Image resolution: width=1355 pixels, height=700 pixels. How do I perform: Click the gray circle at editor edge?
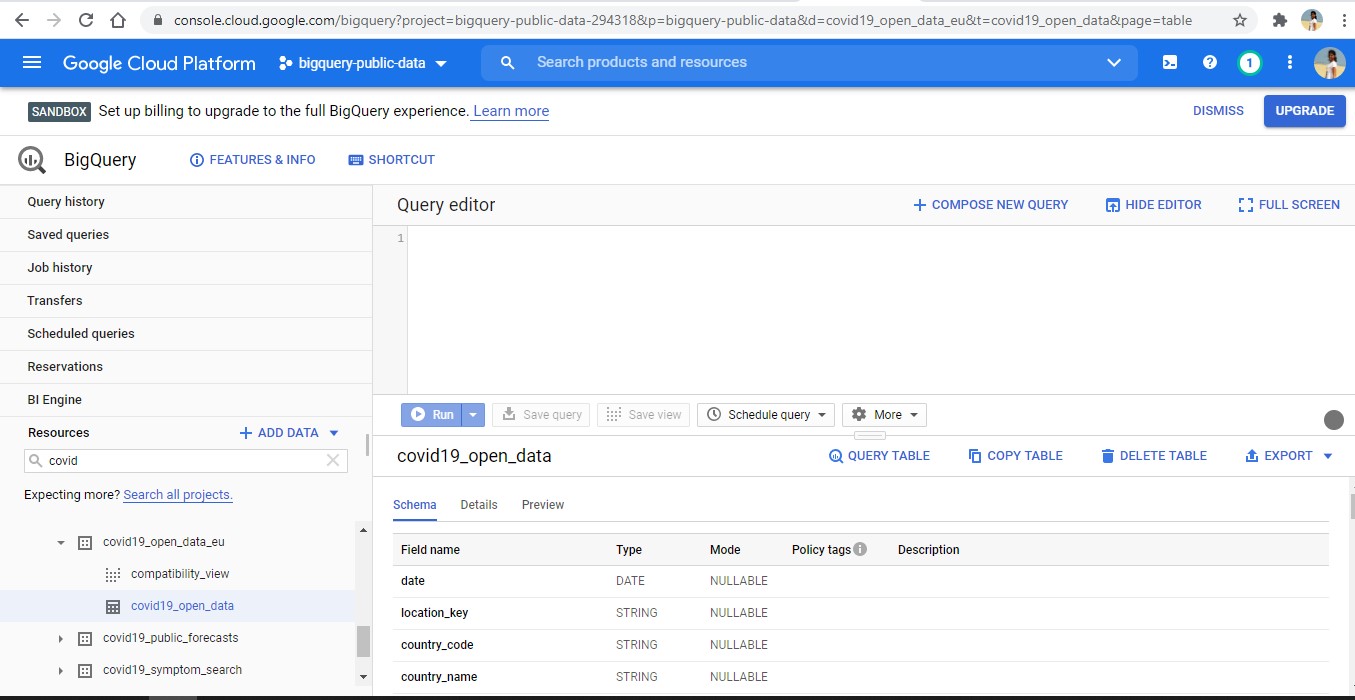(x=1334, y=420)
